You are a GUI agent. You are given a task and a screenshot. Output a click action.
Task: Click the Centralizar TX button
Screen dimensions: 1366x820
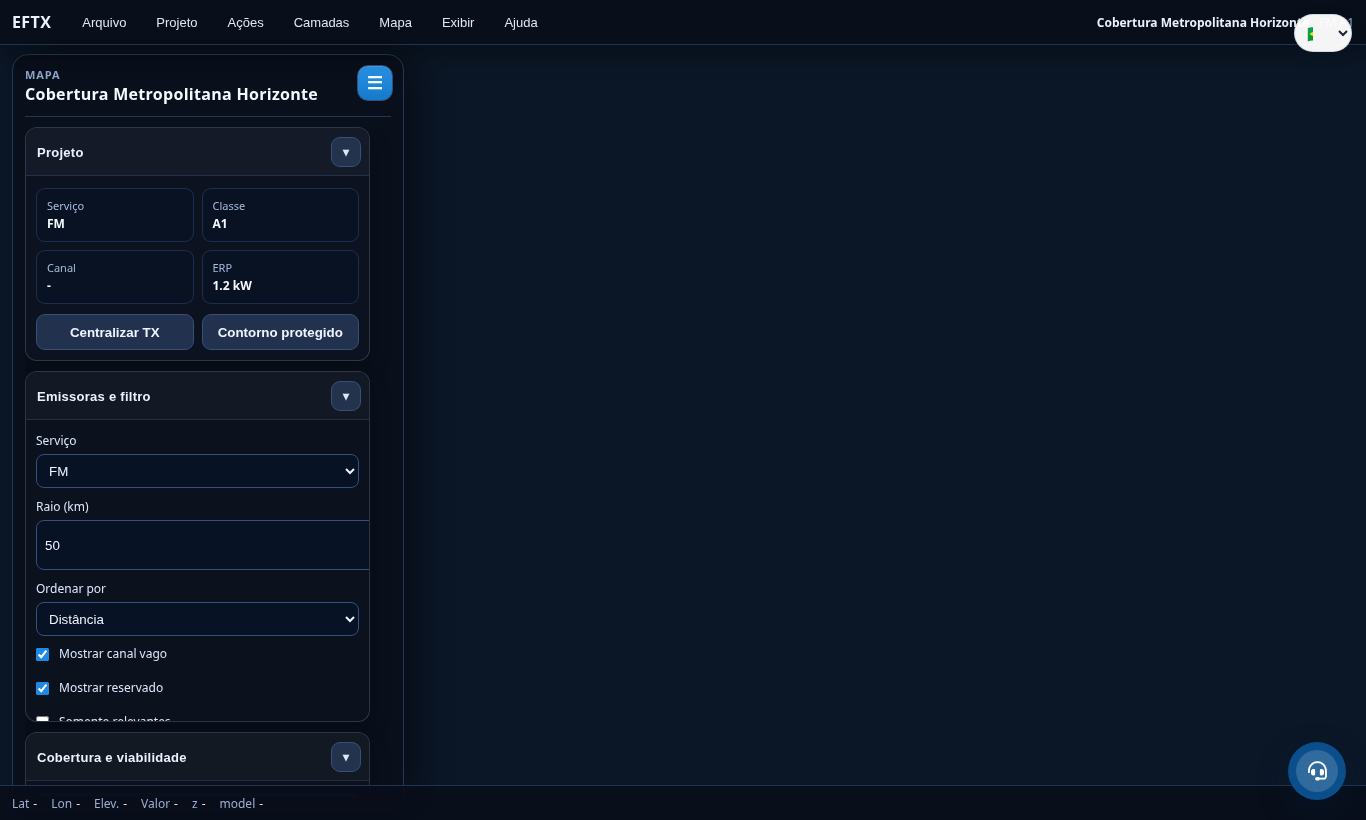click(x=115, y=332)
